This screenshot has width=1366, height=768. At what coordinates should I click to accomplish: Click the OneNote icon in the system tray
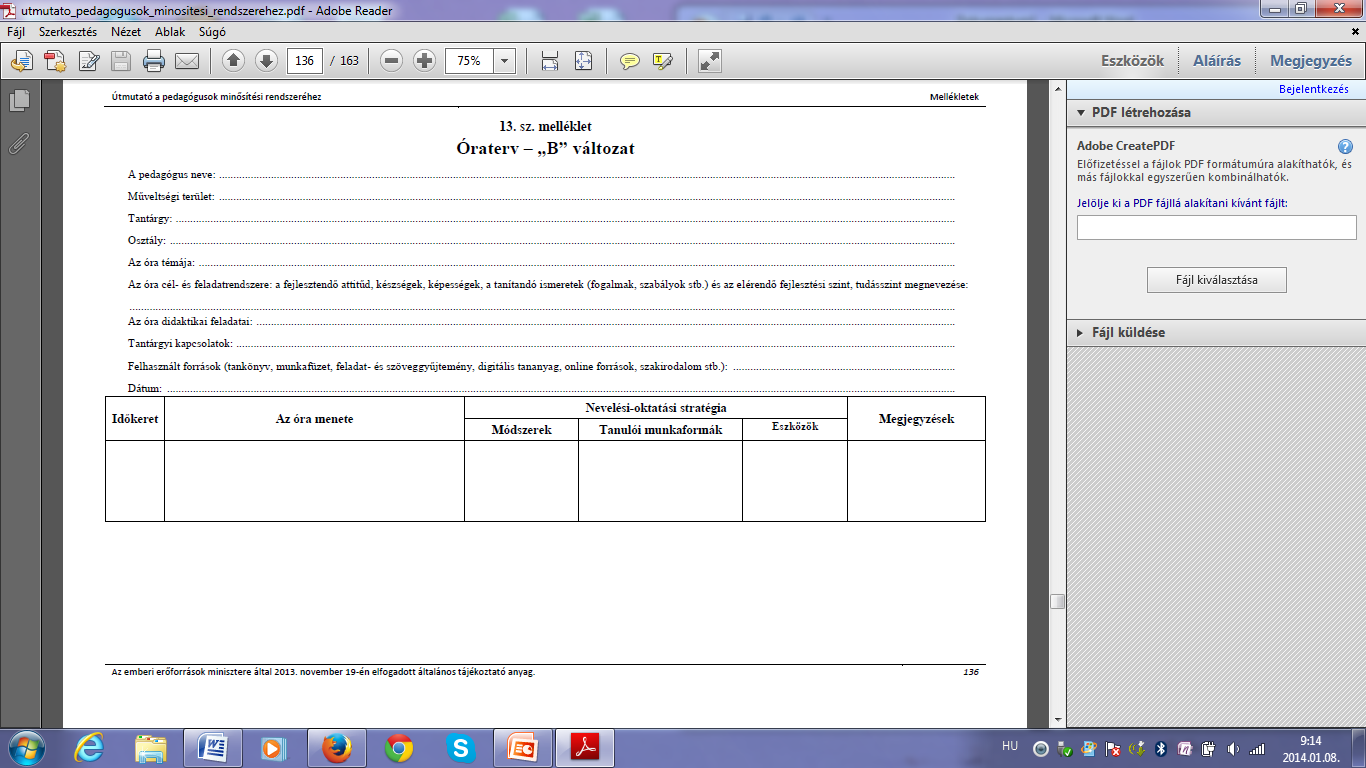1185,748
